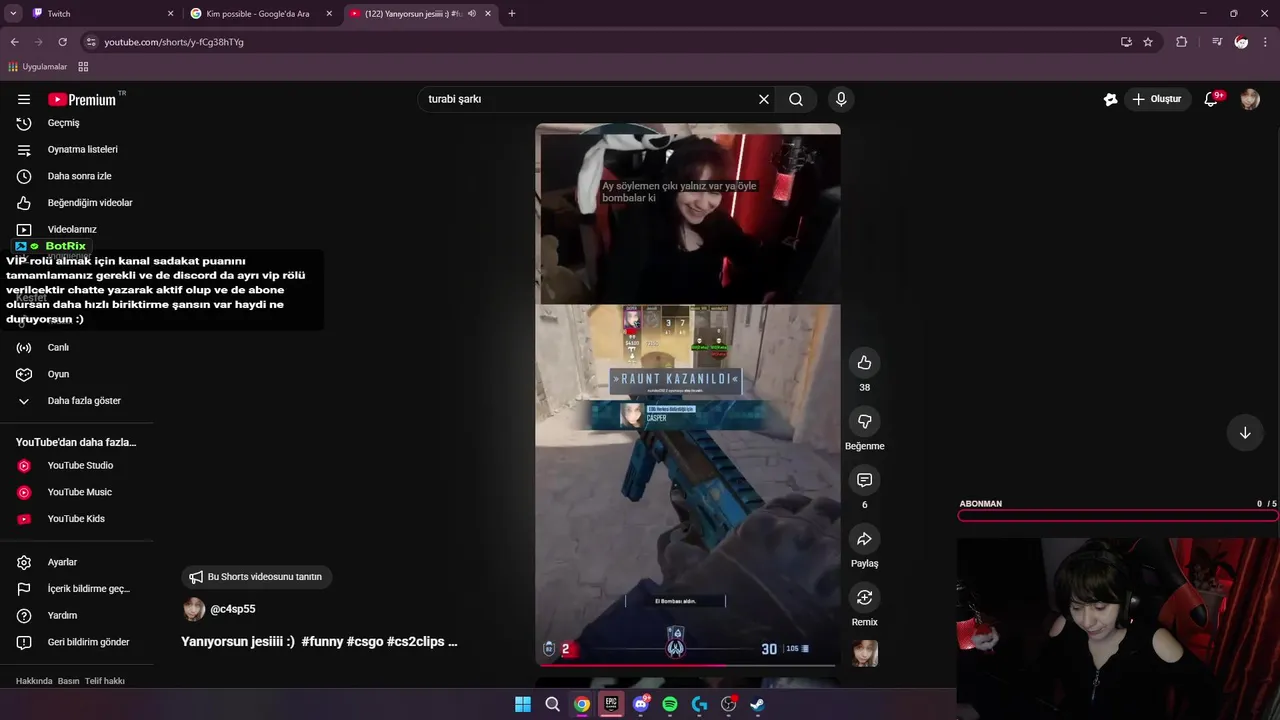This screenshot has width=1280, height=720.
Task: Open Chrome three-dot menu
Action: [x=1266, y=42]
